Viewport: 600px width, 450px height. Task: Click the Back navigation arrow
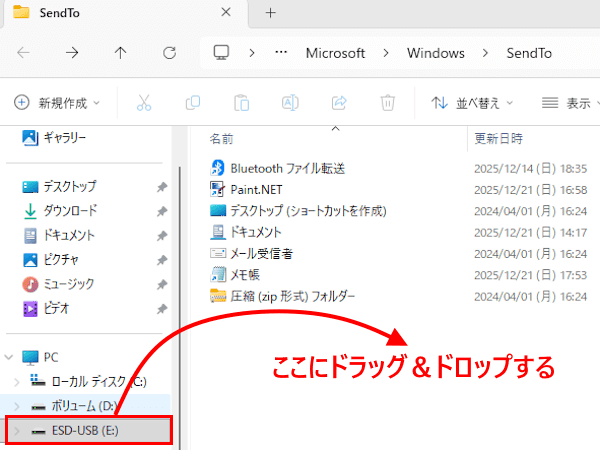point(23,52)
